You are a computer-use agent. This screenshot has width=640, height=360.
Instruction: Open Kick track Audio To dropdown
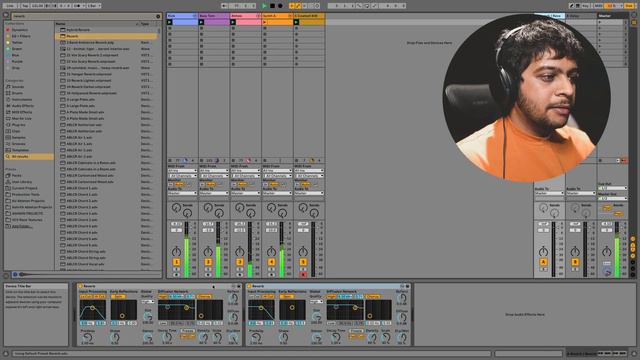click(182, 193)
